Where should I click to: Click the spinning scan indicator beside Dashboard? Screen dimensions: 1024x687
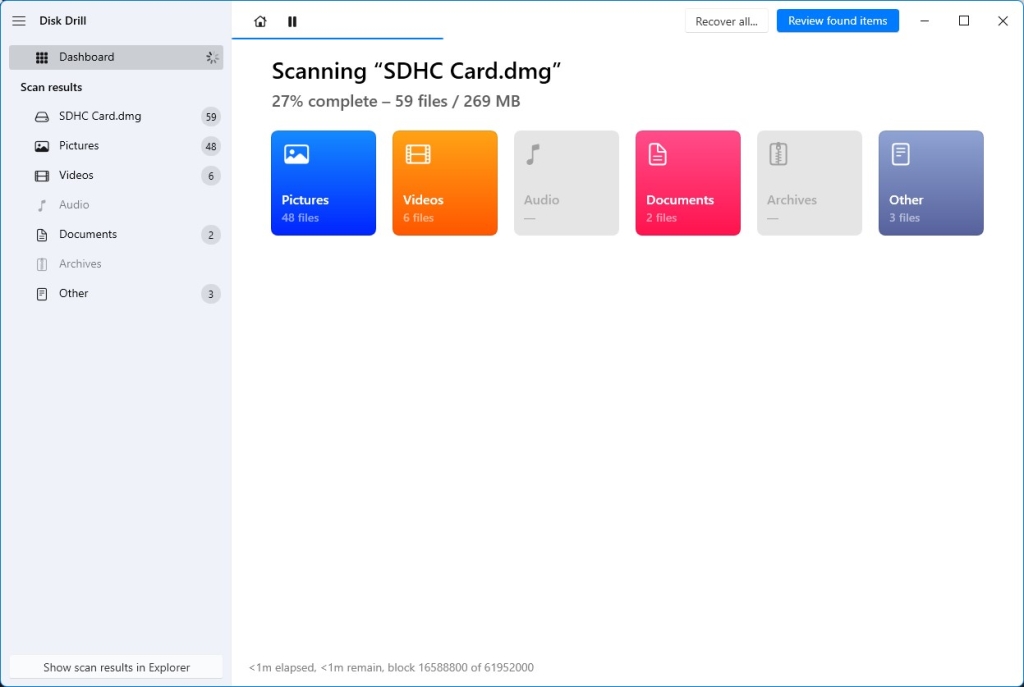coord(212,57)
